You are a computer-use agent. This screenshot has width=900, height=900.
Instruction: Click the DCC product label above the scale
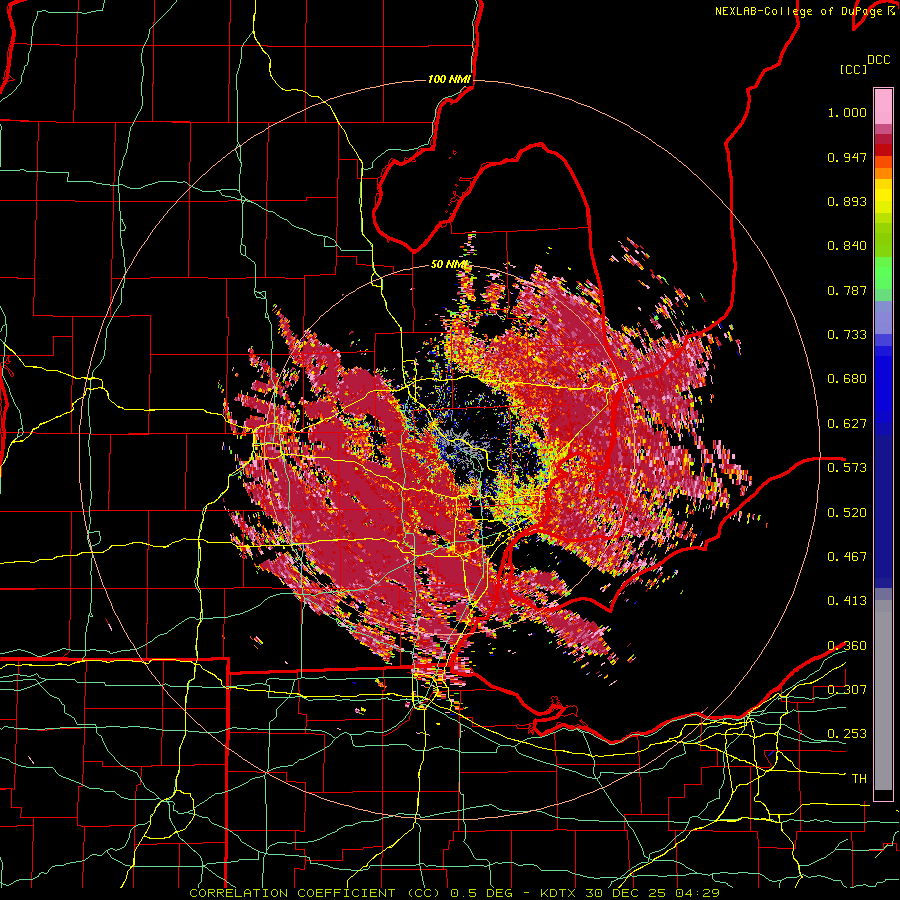(x=878, y=60)
